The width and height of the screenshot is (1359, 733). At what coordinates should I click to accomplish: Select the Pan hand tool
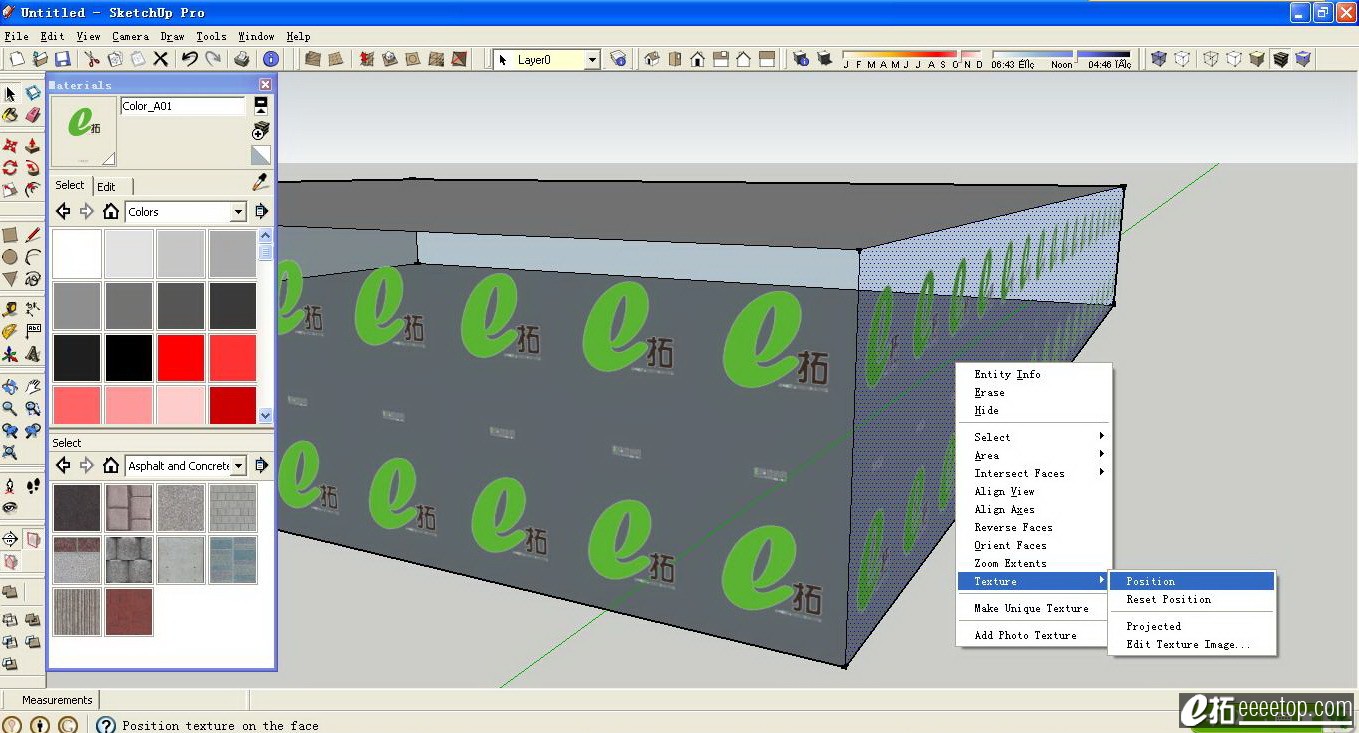click(32, 386)
